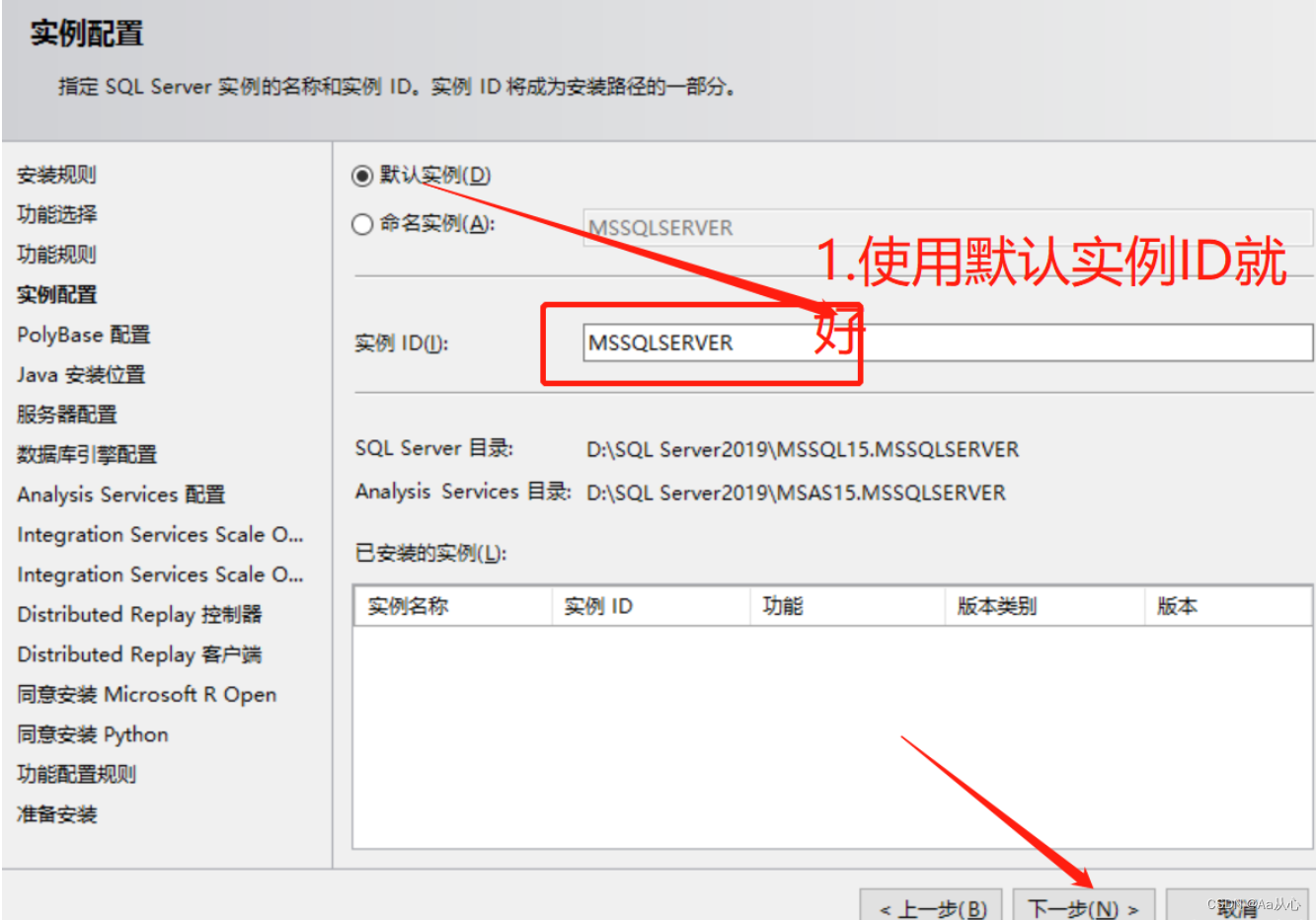Click the SQL Server 目录 path text
The height and width of the screenshot is (920, 1316).
click(x=803, y=449)
